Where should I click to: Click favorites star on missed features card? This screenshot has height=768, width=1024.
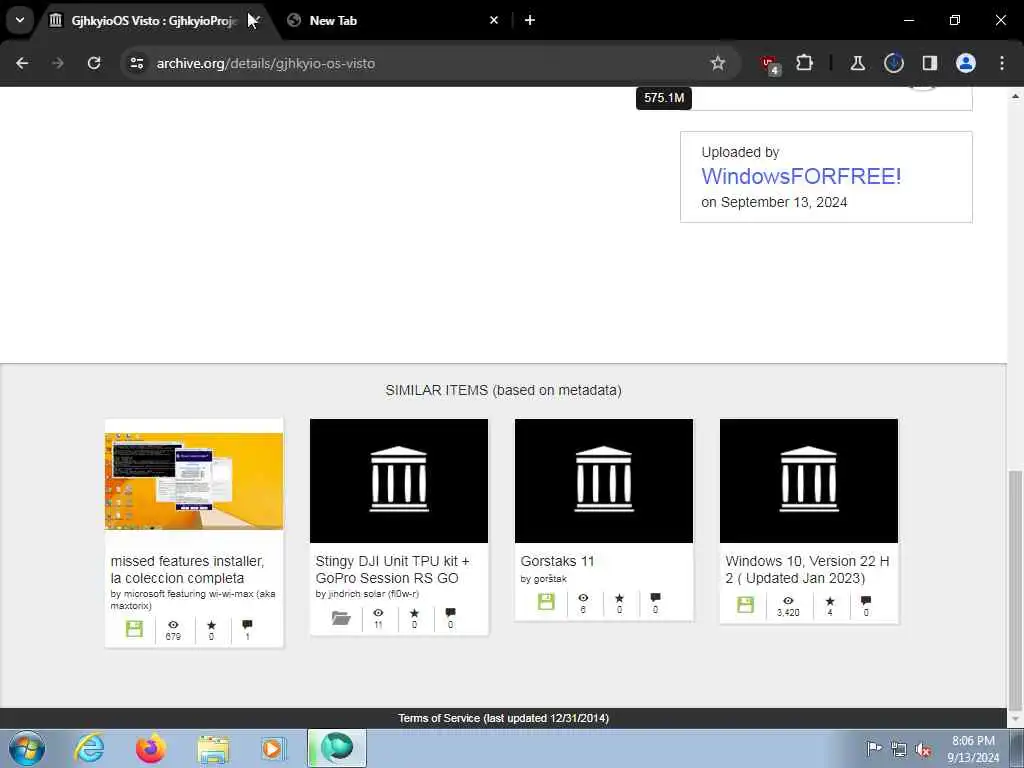(211, 625)
